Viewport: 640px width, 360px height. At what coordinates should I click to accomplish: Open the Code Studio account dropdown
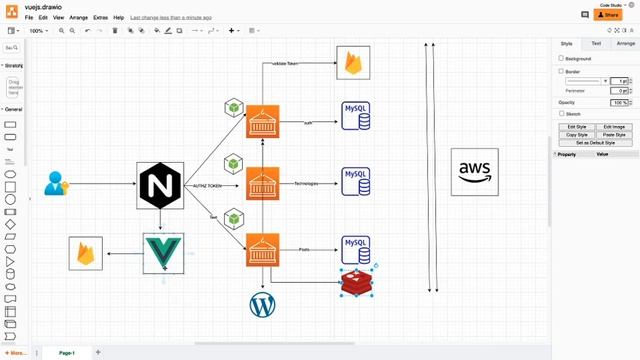pyautogui.click(x=613, y=5)
